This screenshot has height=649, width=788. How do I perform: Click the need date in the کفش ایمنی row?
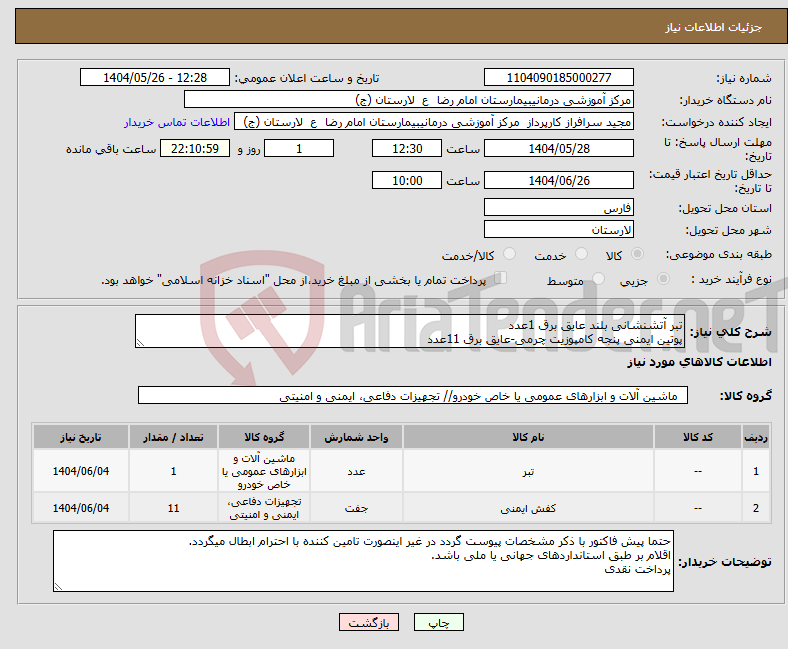click(81, 508)
